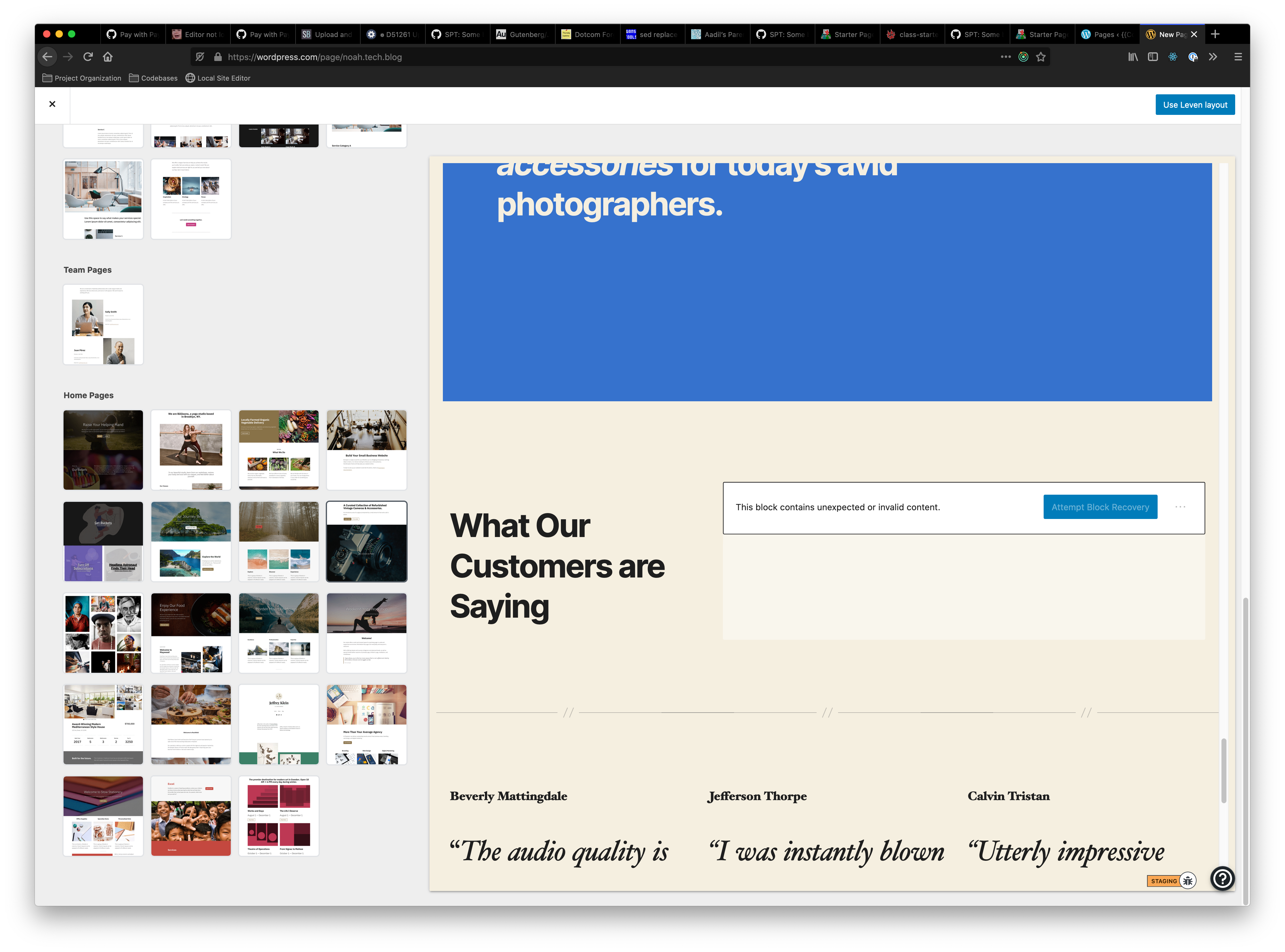Open the browser hamburger menu
Screen dimensions: 1285x952
tap(1238, 56)
